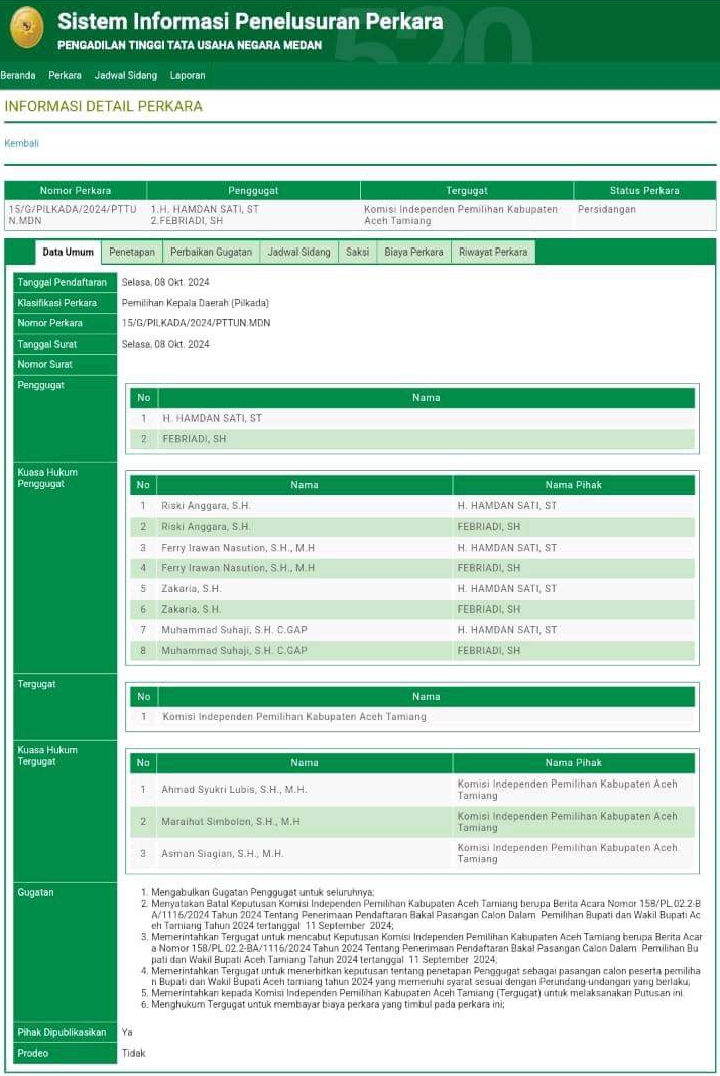Click the Nomor Perkara column header
This screenshot has height=1076, width=720.
76,190
